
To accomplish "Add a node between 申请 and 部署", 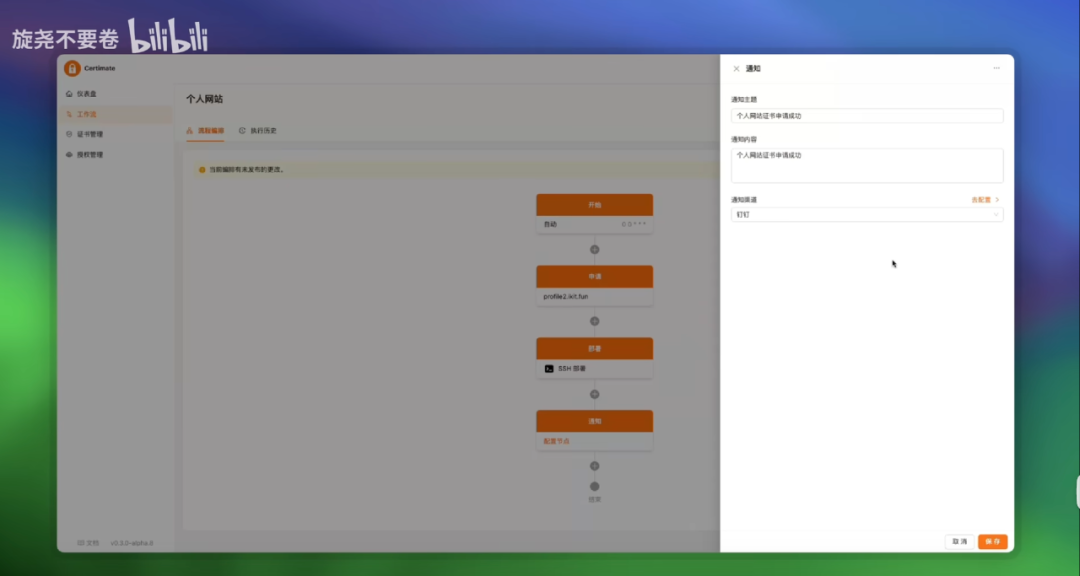I will pyautogui.click(x=594, y=321).
